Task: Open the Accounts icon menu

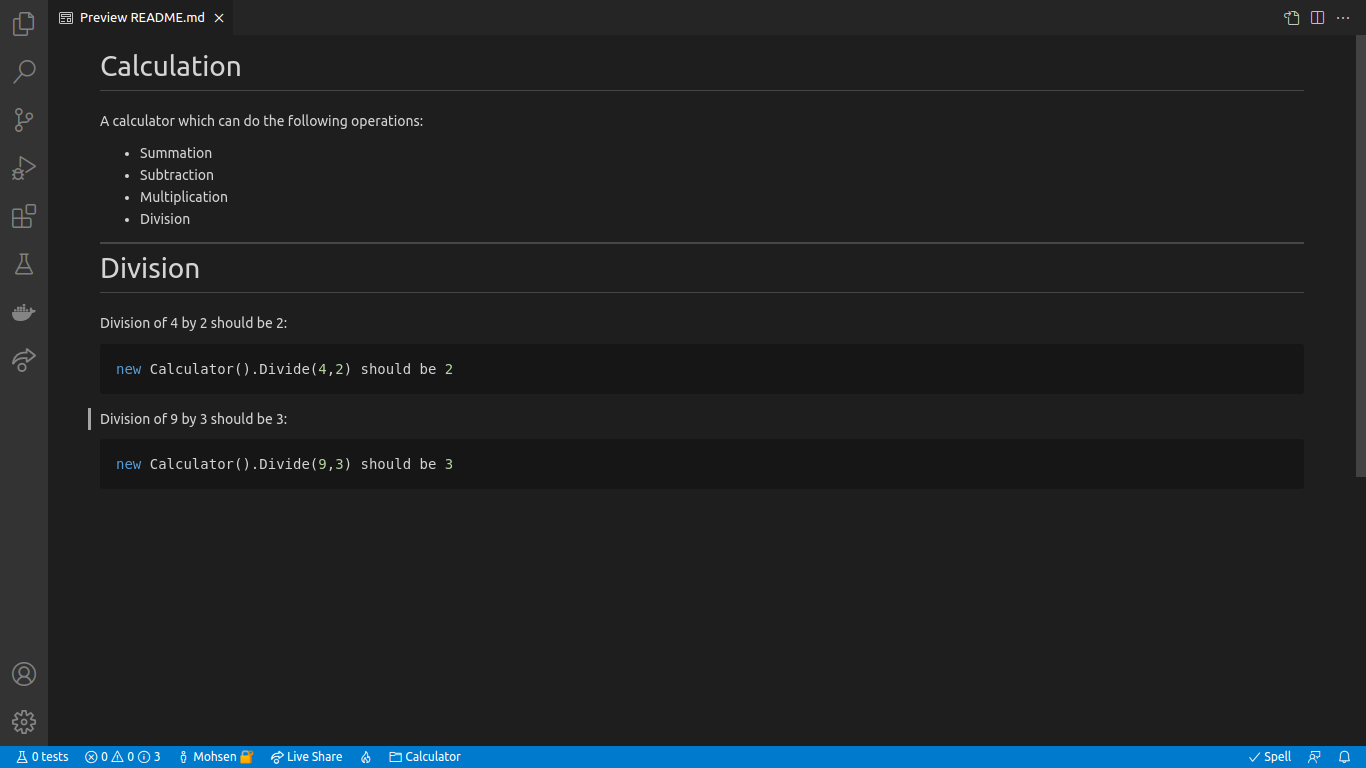Action: [24, 674]
